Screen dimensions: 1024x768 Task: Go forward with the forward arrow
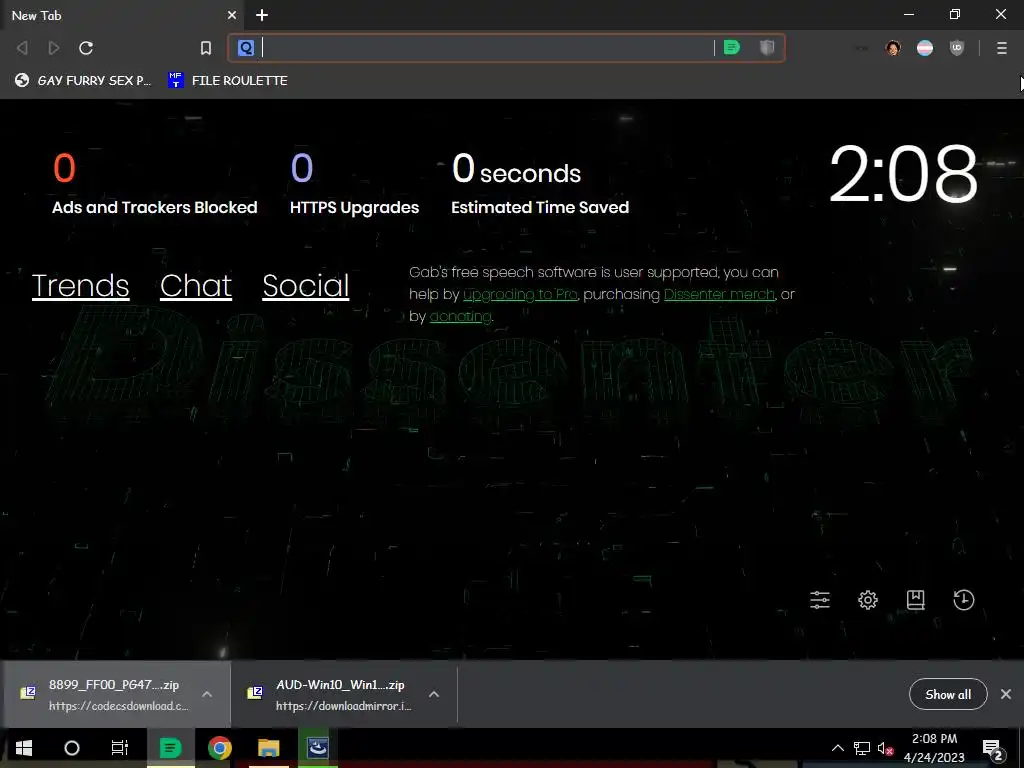tap(54, 48)
